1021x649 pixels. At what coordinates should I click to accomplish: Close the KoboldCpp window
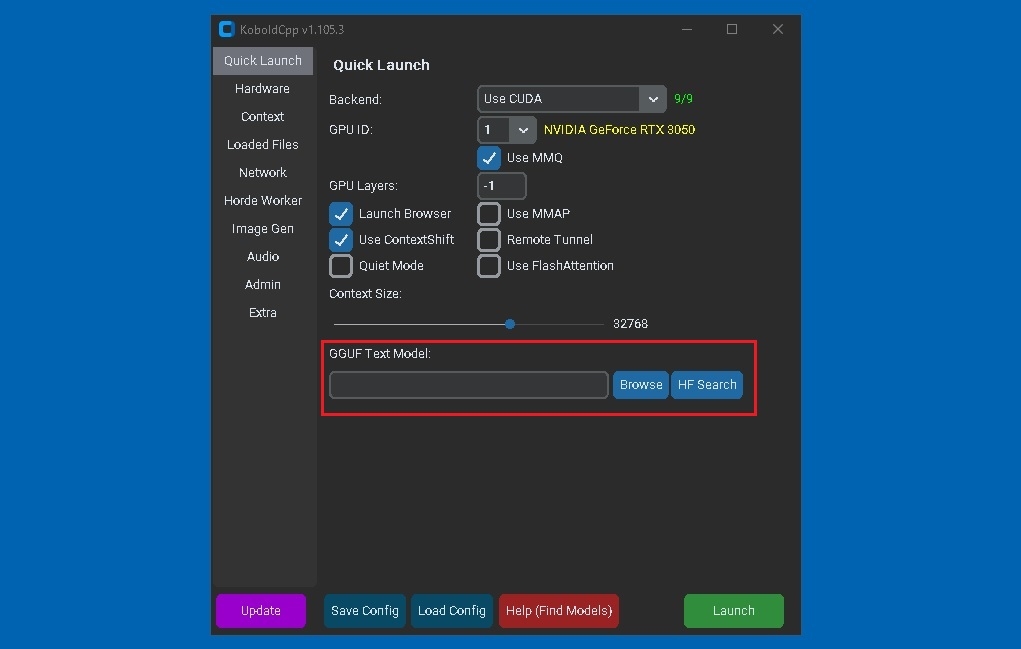tap(778, 29)
